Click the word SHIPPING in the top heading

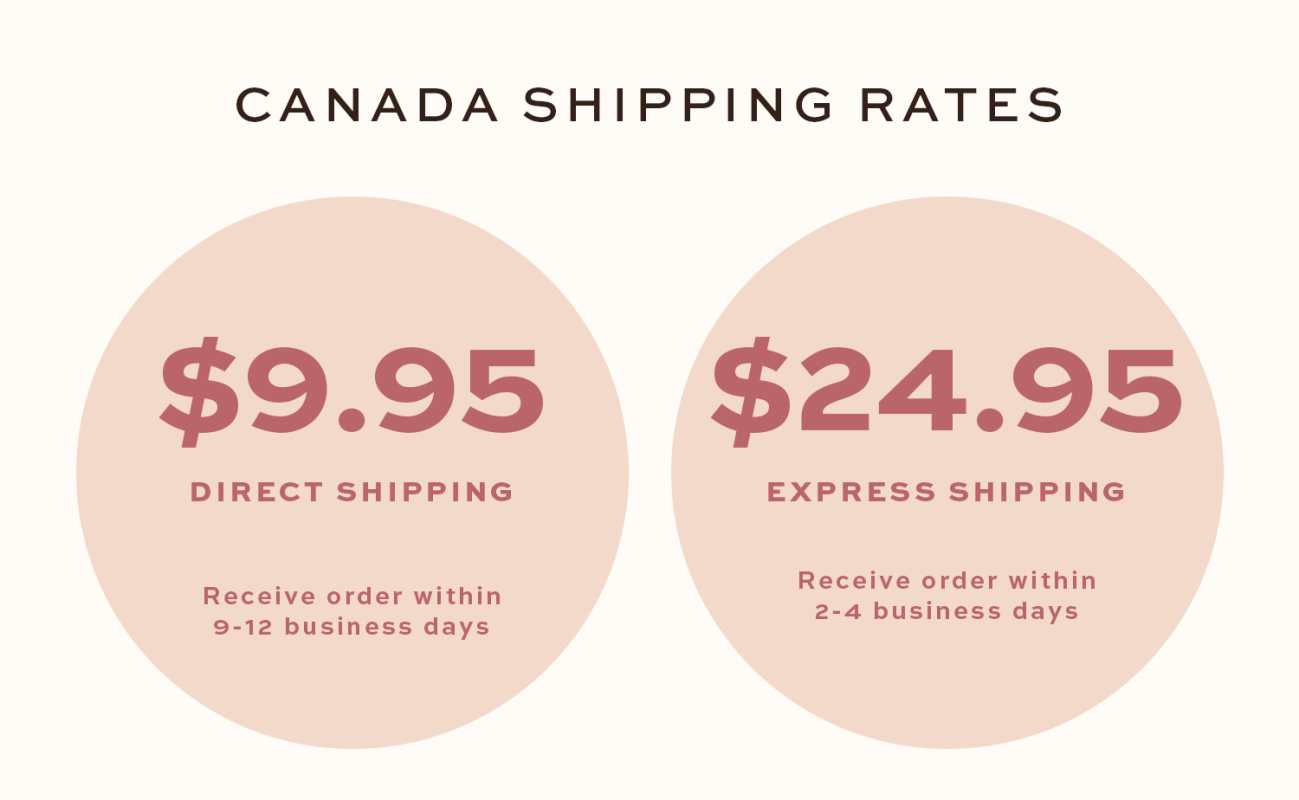[x=678, y=106]
